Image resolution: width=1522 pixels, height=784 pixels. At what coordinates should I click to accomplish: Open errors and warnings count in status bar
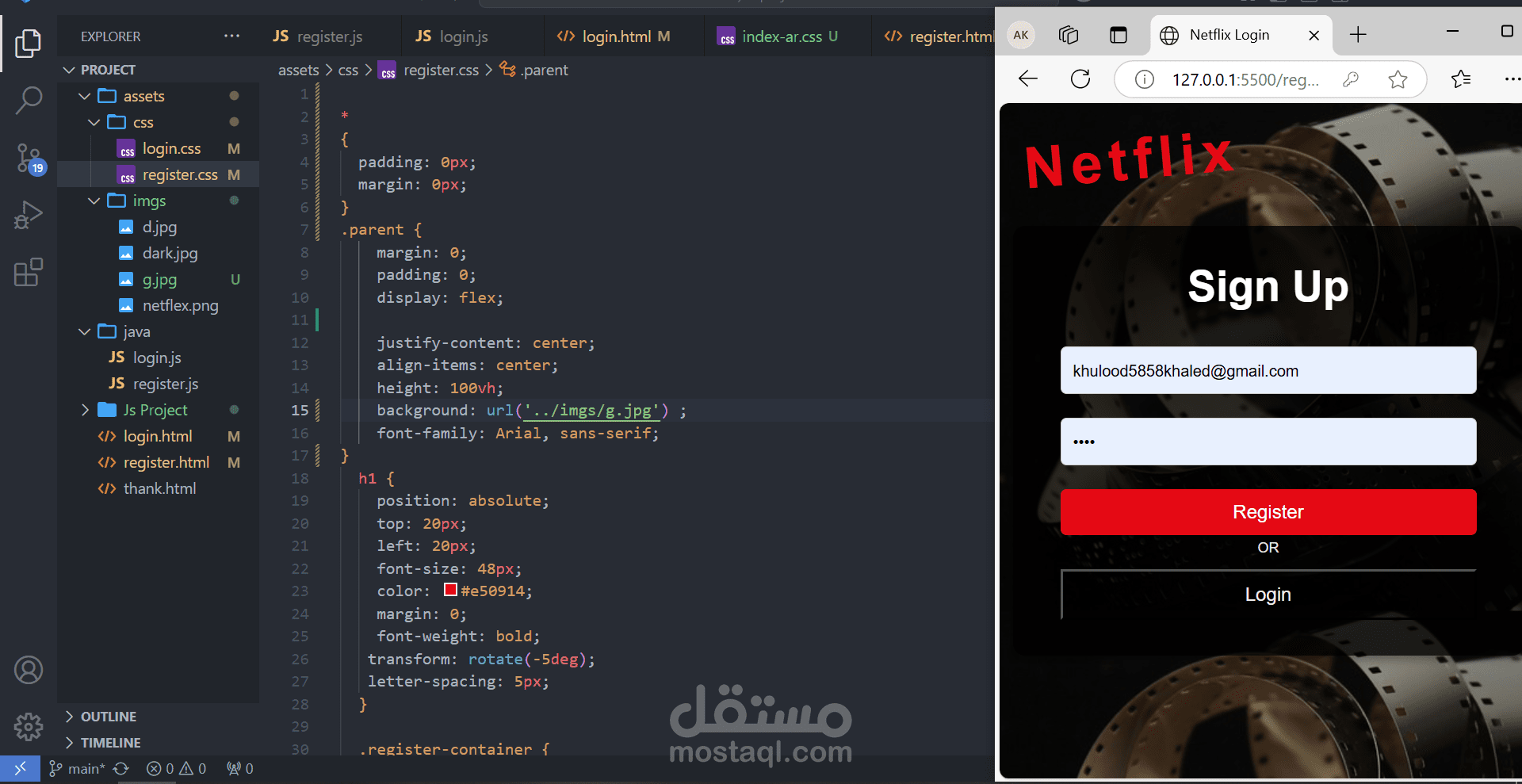(176, 768)
